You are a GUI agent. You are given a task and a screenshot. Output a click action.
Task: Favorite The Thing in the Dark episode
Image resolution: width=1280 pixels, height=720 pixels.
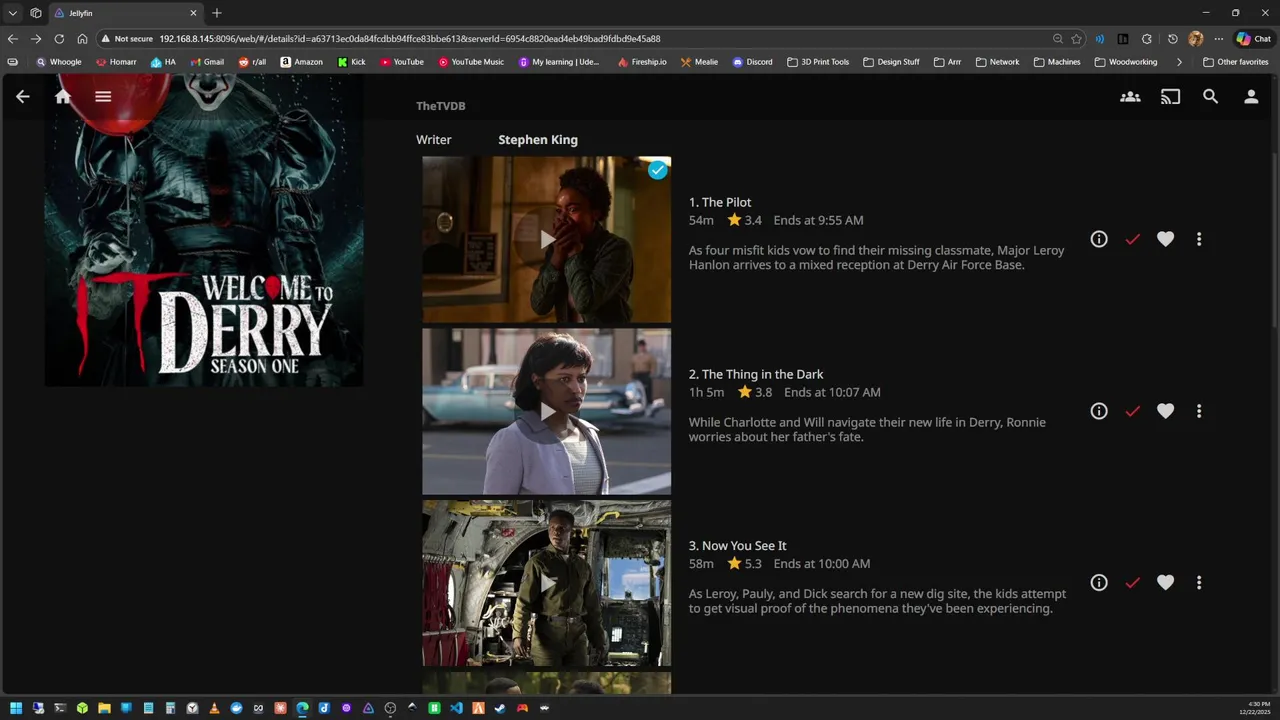pyautogui.click(x=1165, y=411)
